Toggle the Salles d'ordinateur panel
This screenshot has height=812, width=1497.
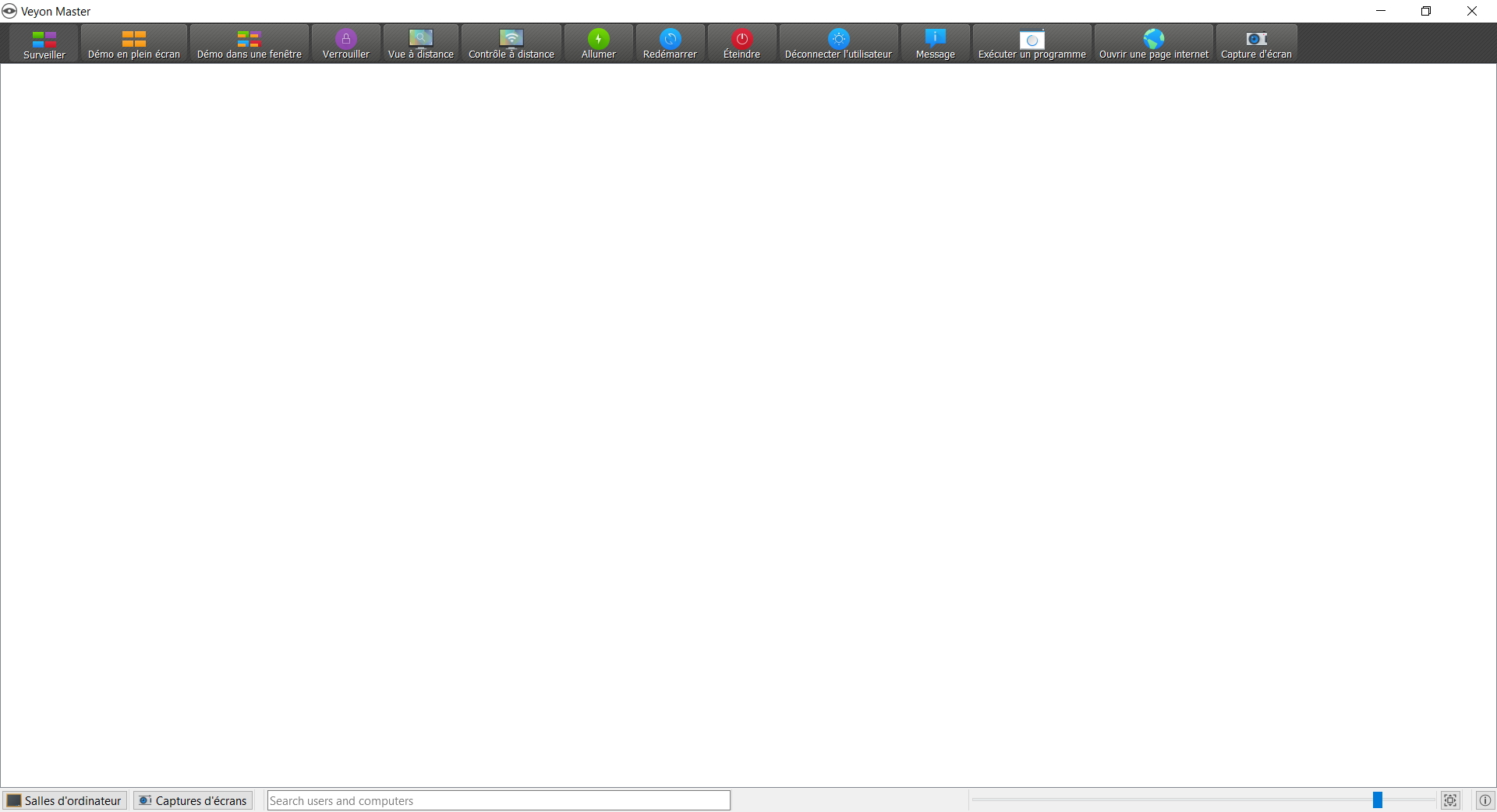pyautogui.click(x=65, y=800)
